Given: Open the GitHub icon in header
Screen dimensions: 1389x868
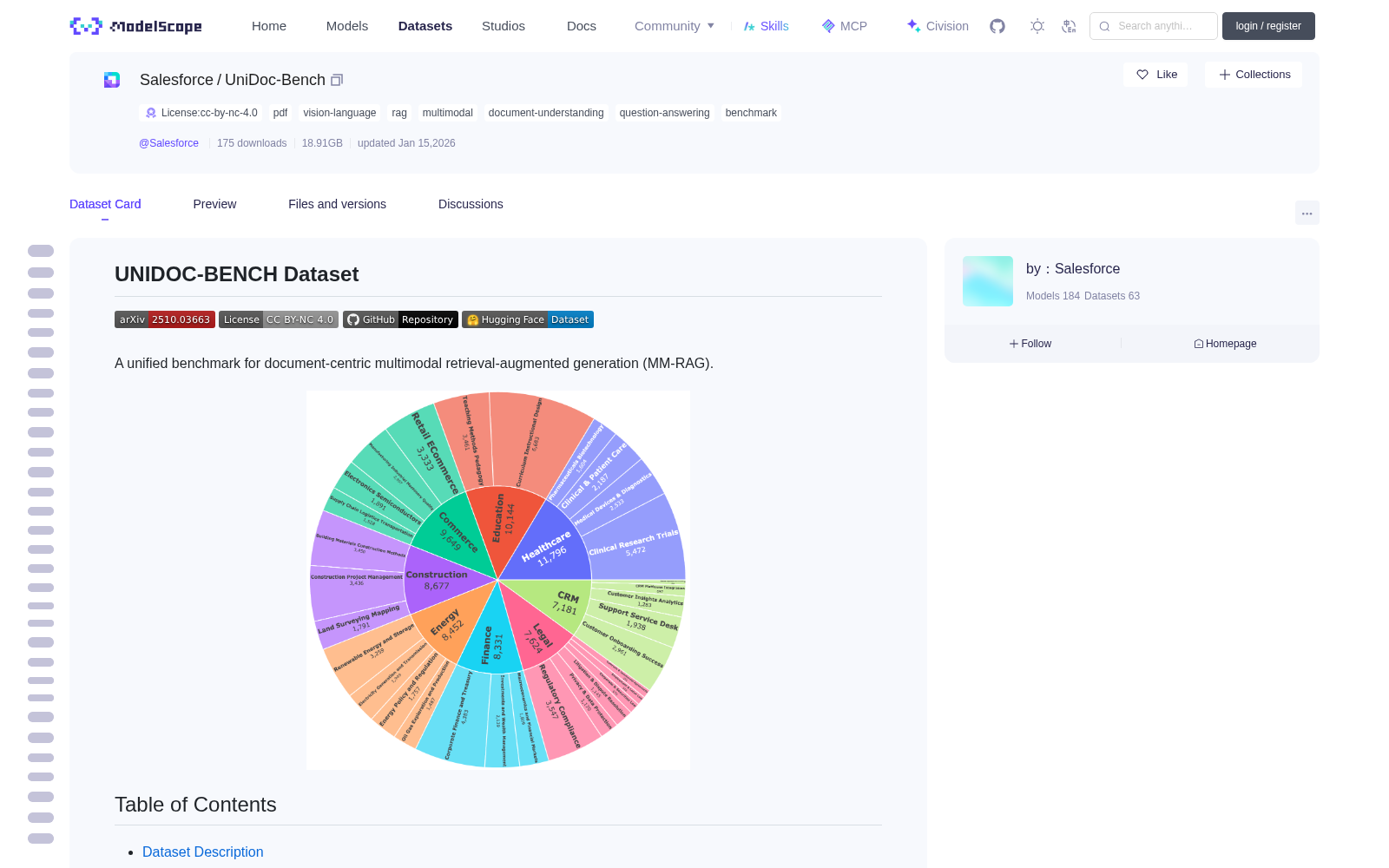Looking at the screenshot, I should [x=997, y=26].
